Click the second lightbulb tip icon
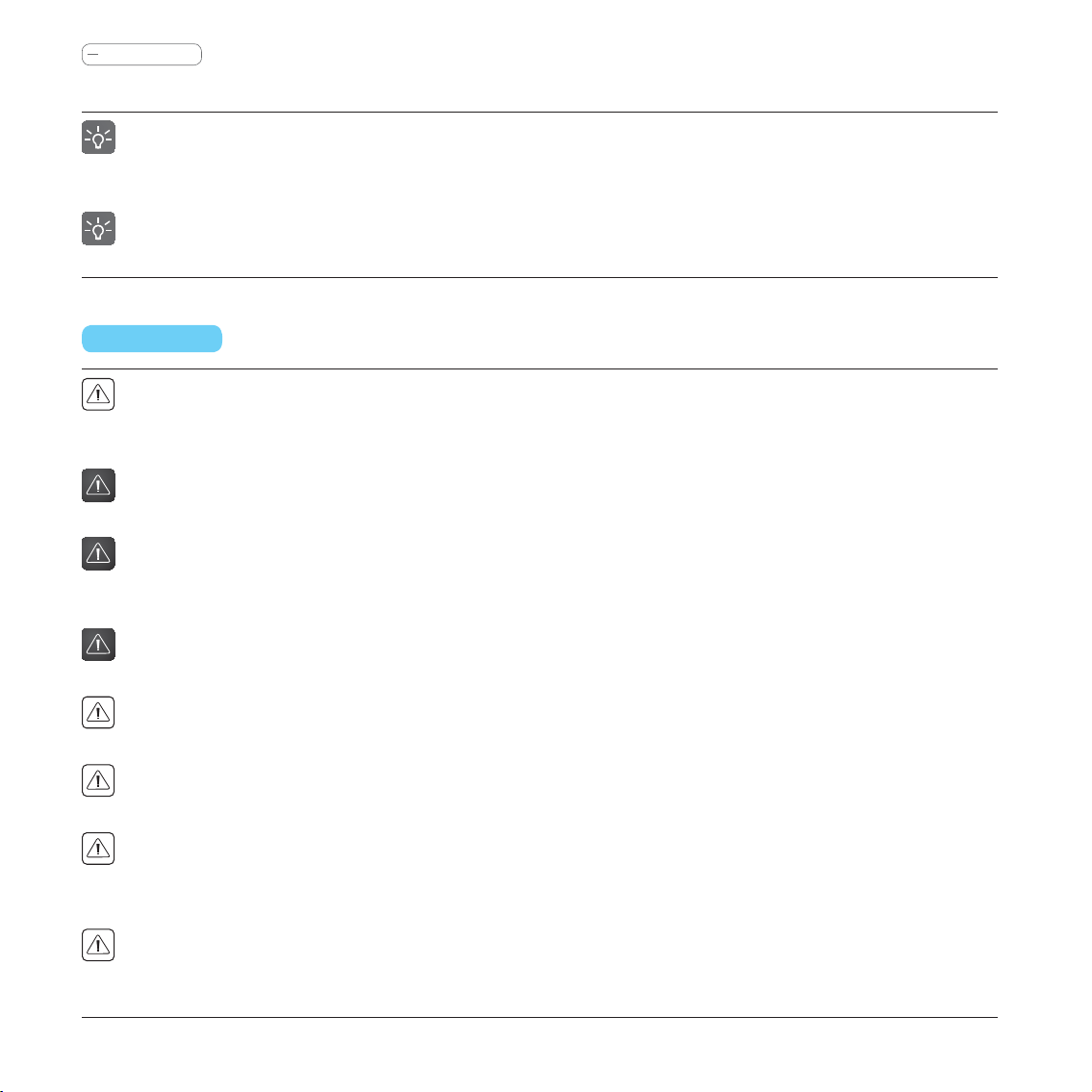Screen dimensions: 1092x1092 pos(98,228)
